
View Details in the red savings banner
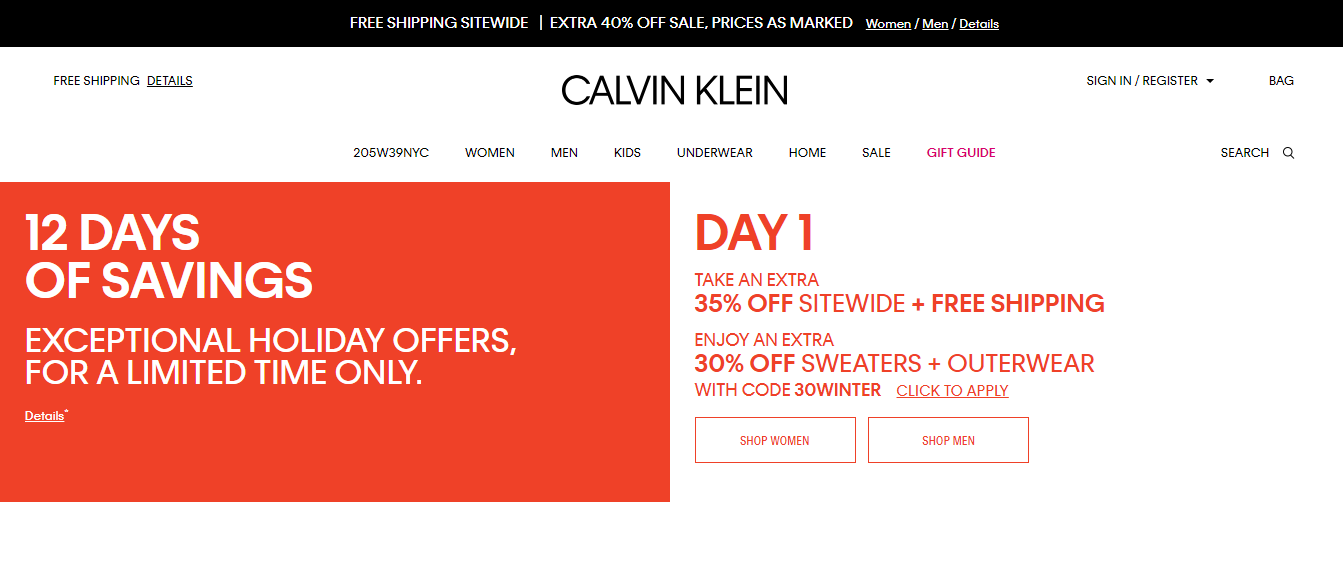(x=44, y=416)
